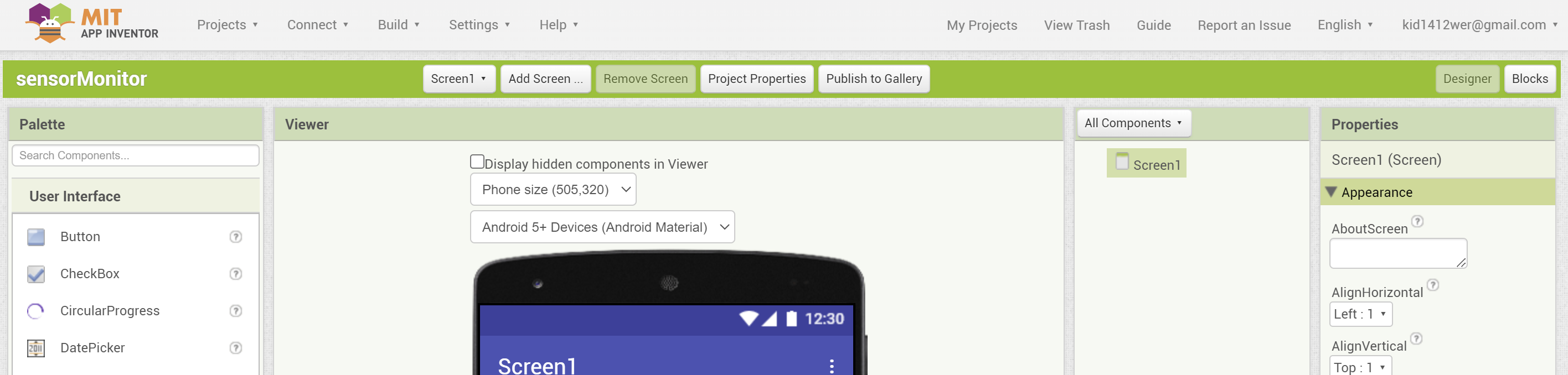Open the kid1412wer@gmail.com account dropdown
This screenshot has width=1568, height=375.
pyautogui.click(x=1479, y=25)
